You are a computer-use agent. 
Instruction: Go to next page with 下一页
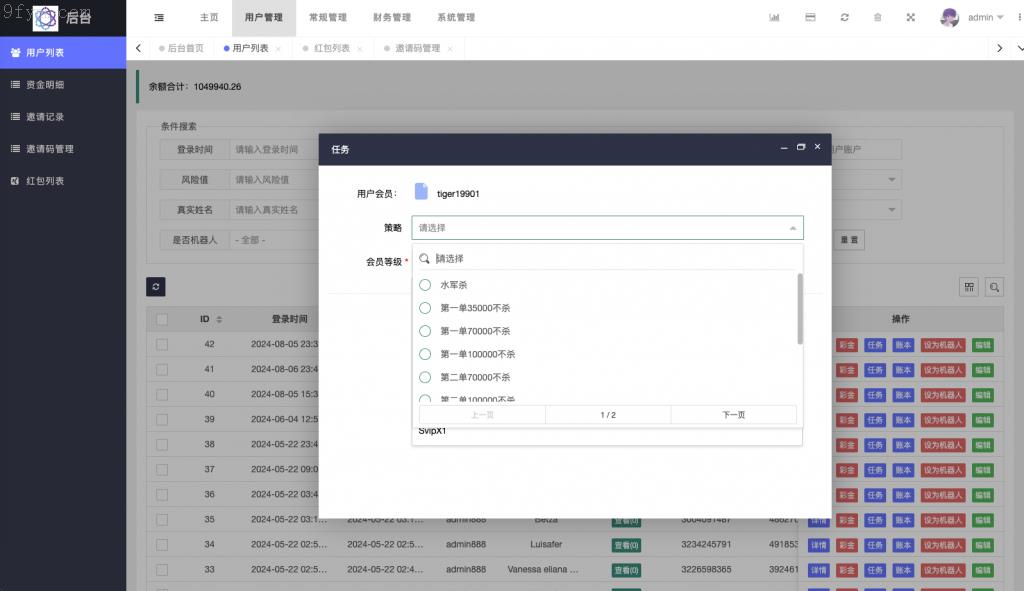(x=733, y=414)
